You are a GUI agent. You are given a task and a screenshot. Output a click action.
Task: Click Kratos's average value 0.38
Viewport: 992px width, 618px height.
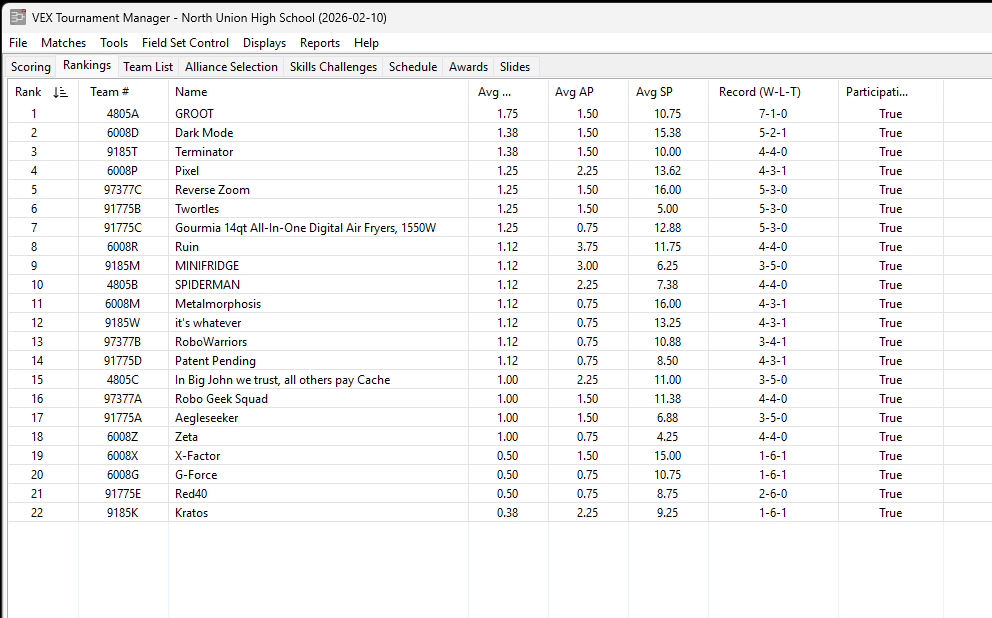[507, 512]
